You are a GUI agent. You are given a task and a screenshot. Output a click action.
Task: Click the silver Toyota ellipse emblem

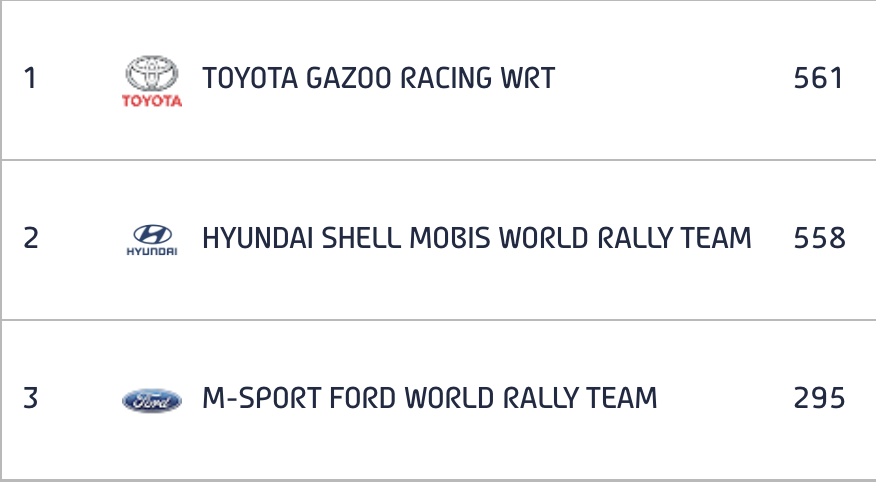point(152,73)
